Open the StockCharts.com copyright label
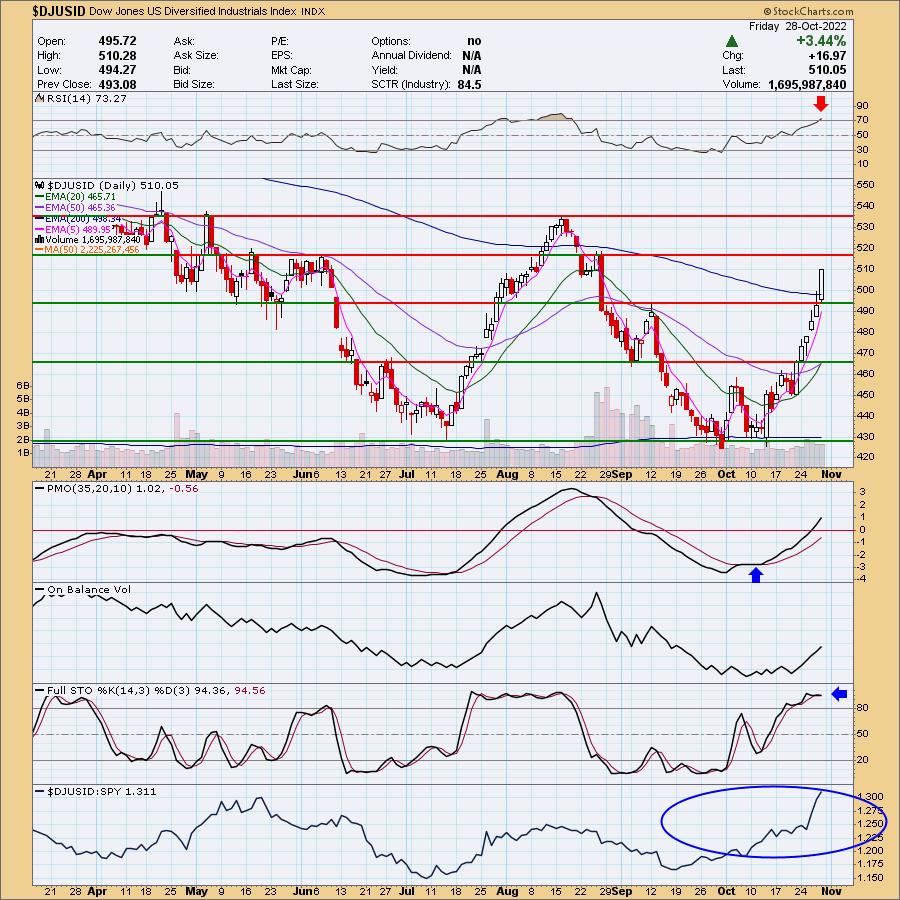900x900 pixels. [808, 11]
